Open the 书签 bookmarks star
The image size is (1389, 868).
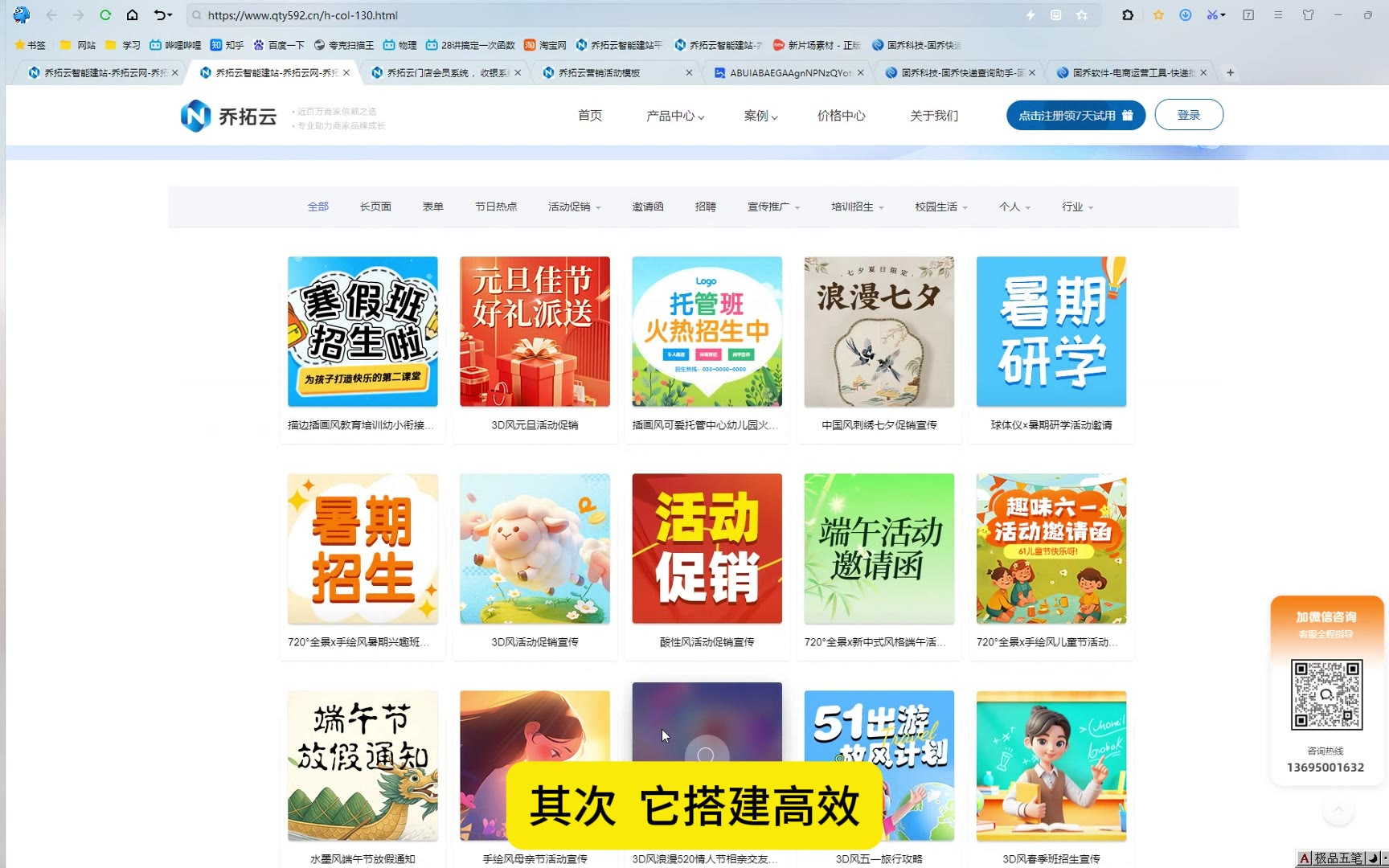31,45
